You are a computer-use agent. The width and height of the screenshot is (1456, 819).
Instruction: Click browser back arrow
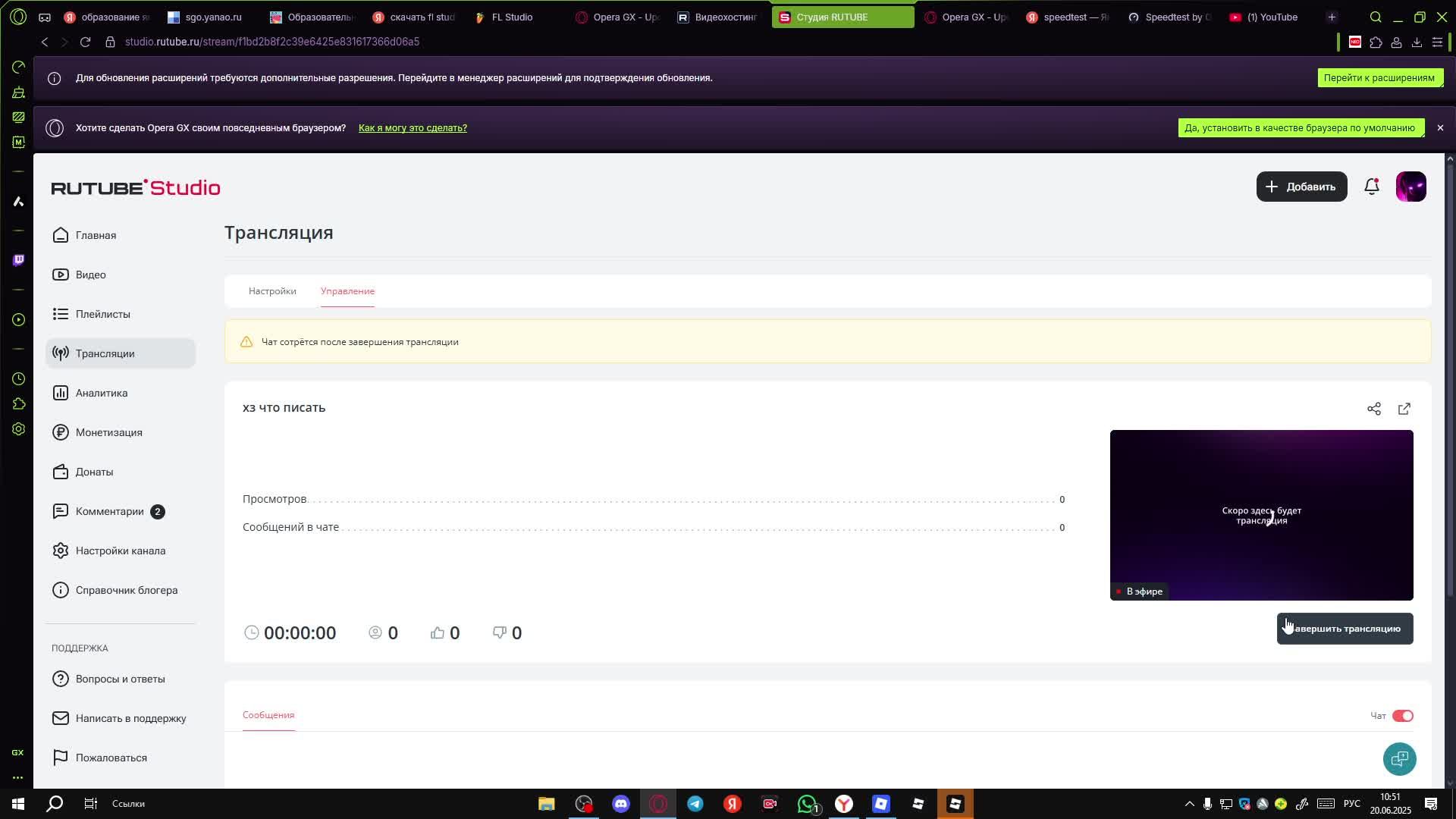click(45, 42)
